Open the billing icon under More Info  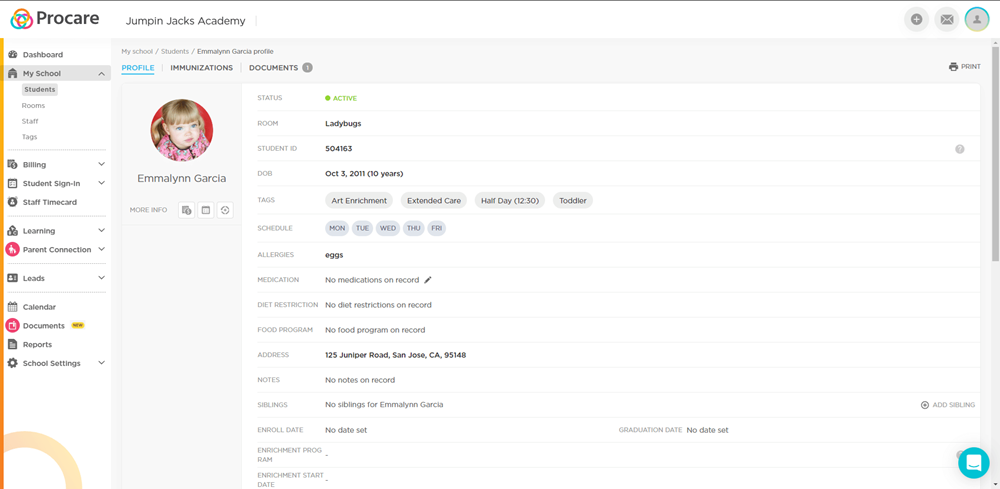[186, 210]
